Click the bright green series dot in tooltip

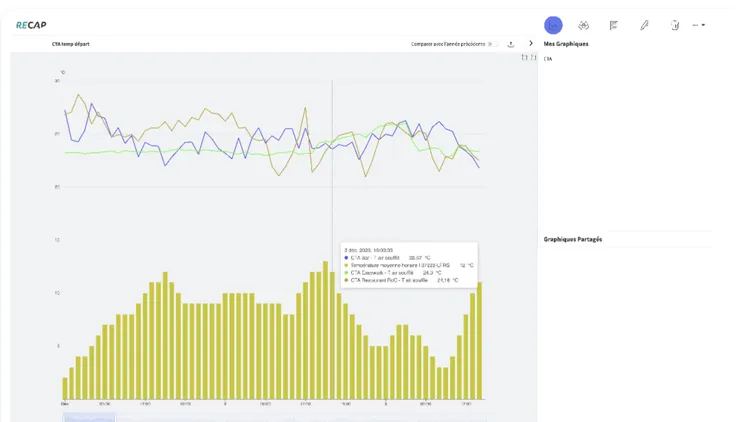[x=346, y=273]
